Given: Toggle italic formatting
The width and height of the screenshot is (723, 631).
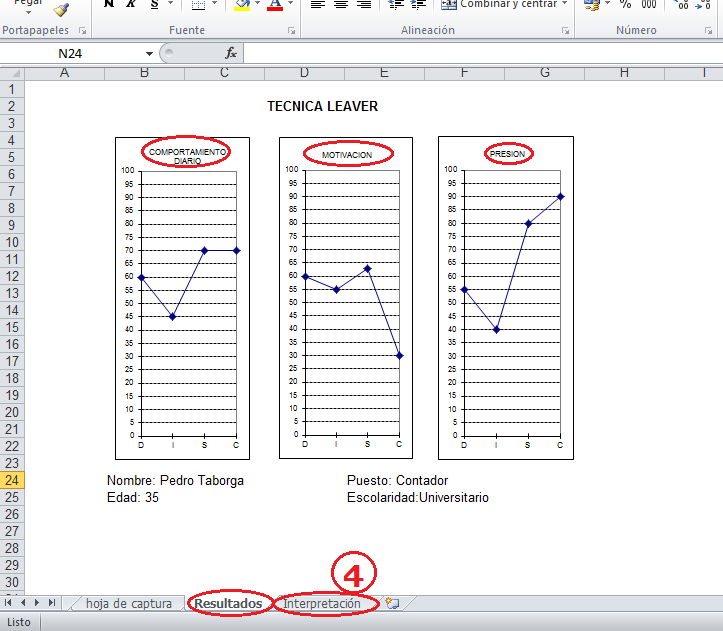Looking at the screenshot, I should [x=130, y=5].
